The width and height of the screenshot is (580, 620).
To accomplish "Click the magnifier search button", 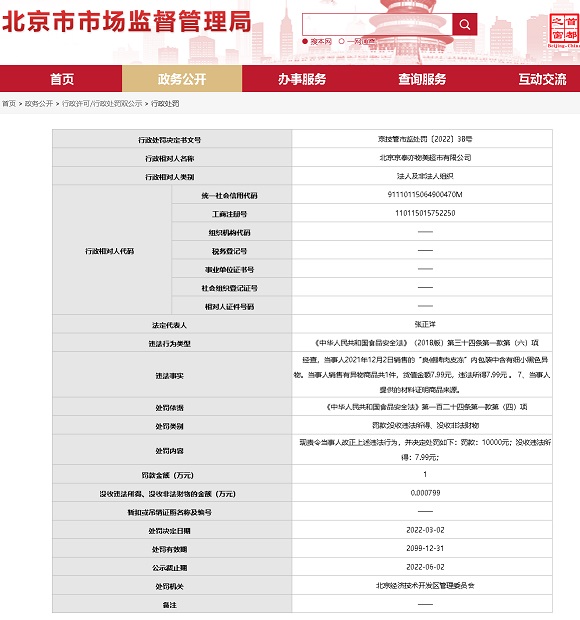I will tap(465, 25).
